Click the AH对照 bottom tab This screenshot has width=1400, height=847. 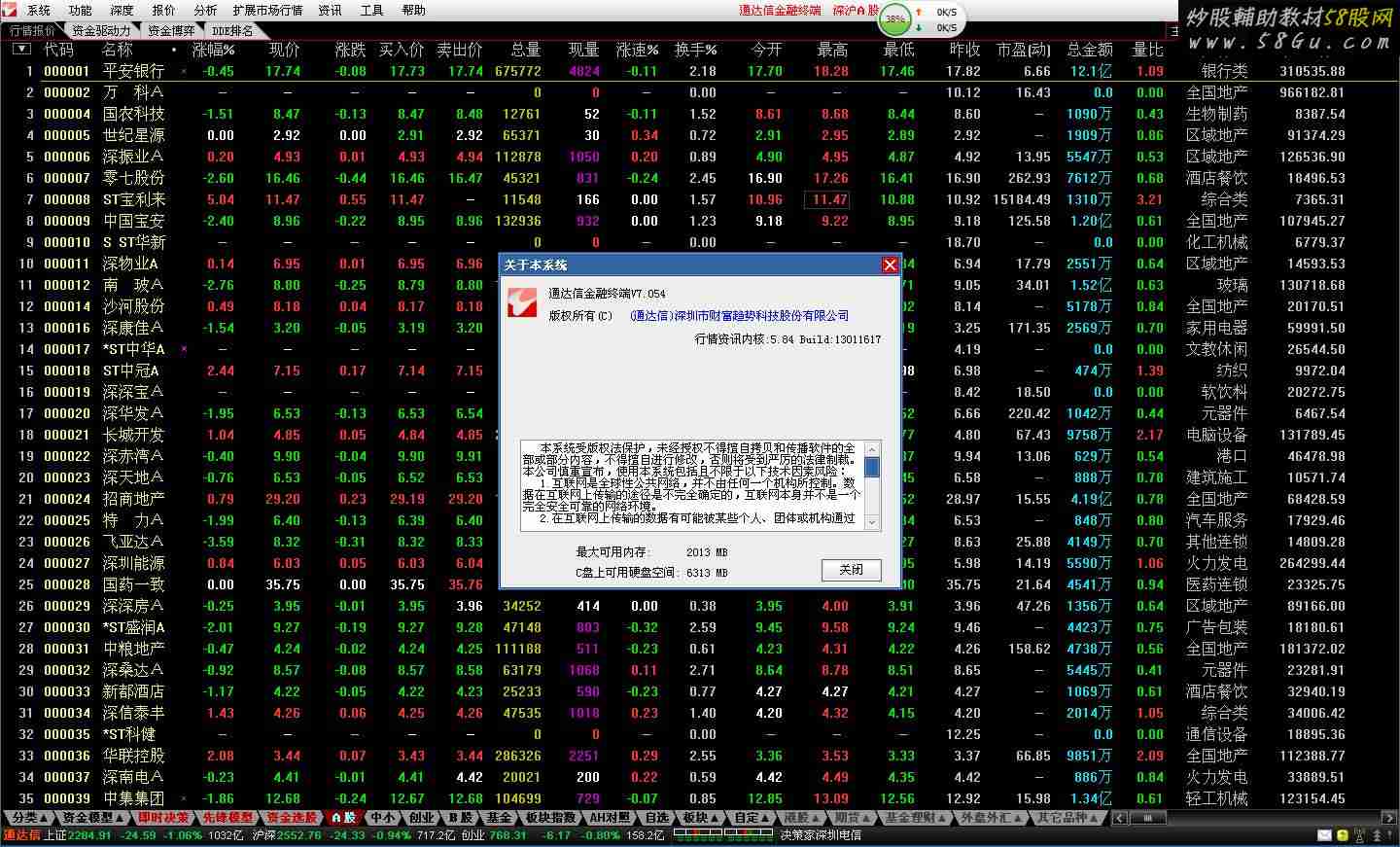tap(611, 818)
